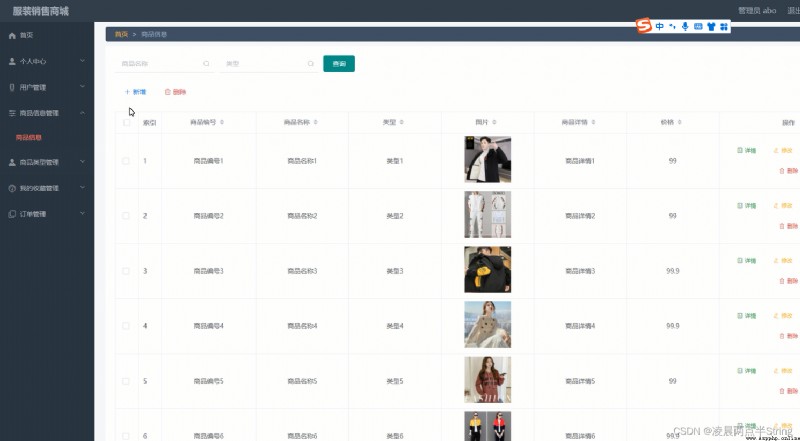Click the 个人中心 person icon

pos(12,61)
